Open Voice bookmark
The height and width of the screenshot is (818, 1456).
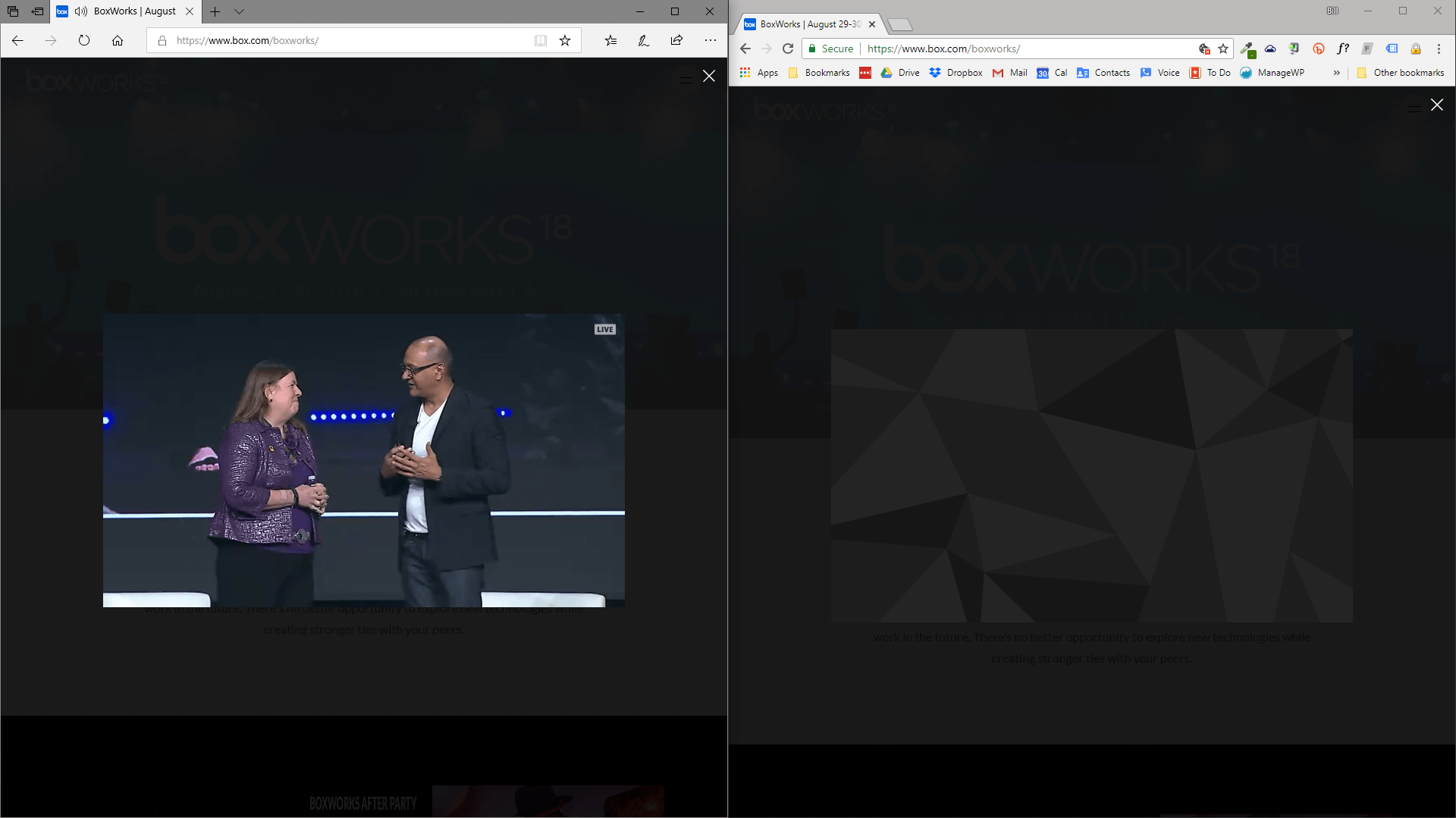[1160, 73]
